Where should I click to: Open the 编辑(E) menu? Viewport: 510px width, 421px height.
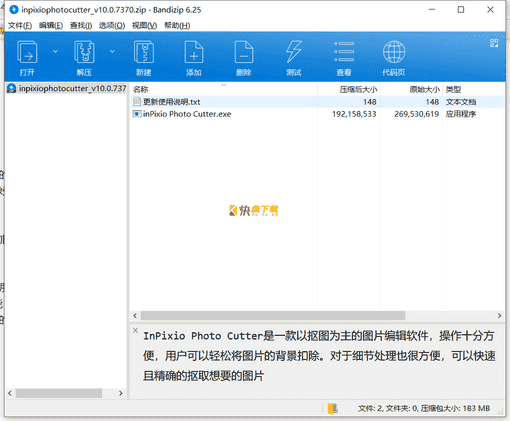click(x=51, y=26)
